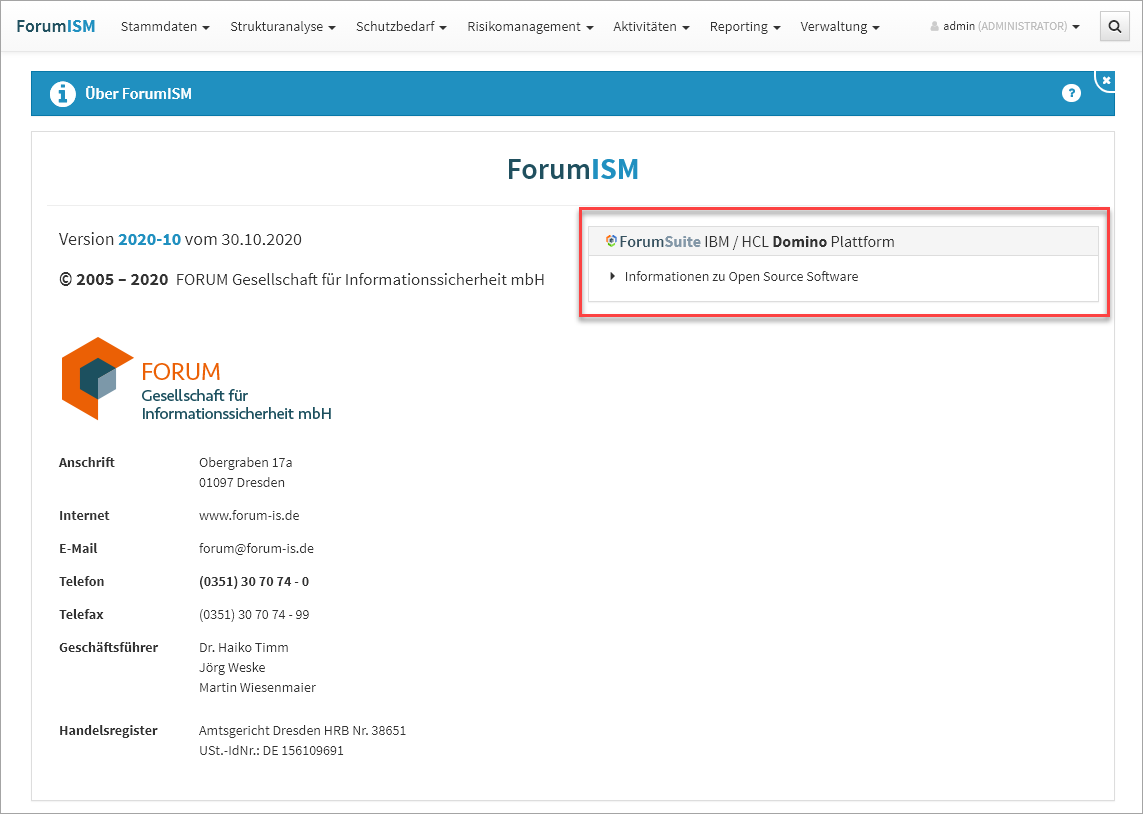Click the ForumSuite Domino Plattform header
The image size is (1143, 814).
tap(843, 241)
